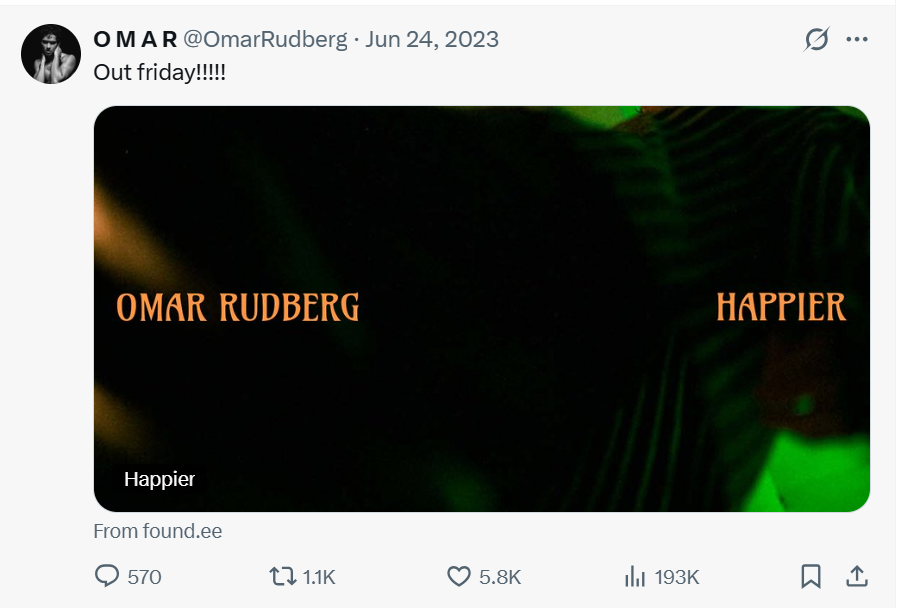Click the white Happier caption label
Screen dimensions: 897x608
pos(160,479)
